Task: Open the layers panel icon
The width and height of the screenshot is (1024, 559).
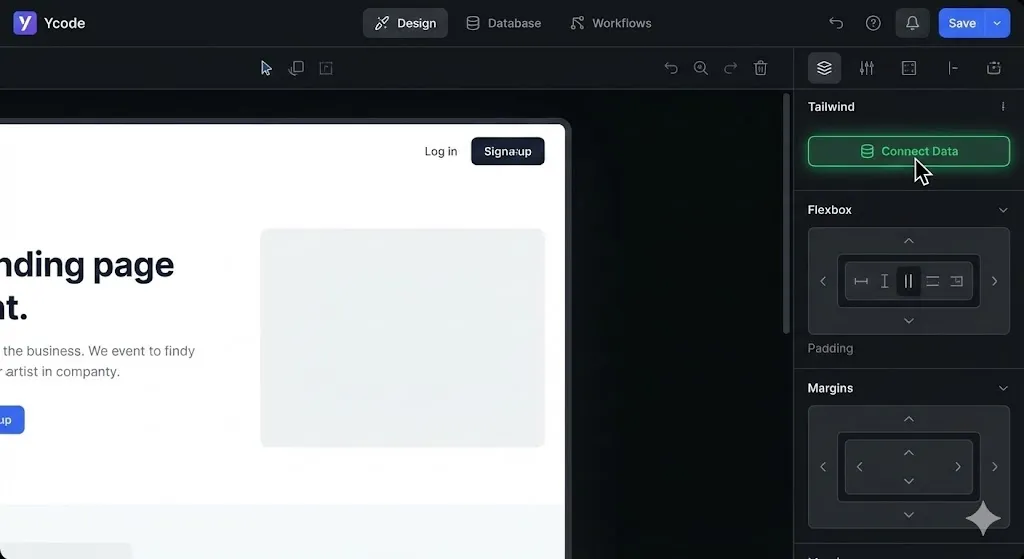Action: point(824,68)
